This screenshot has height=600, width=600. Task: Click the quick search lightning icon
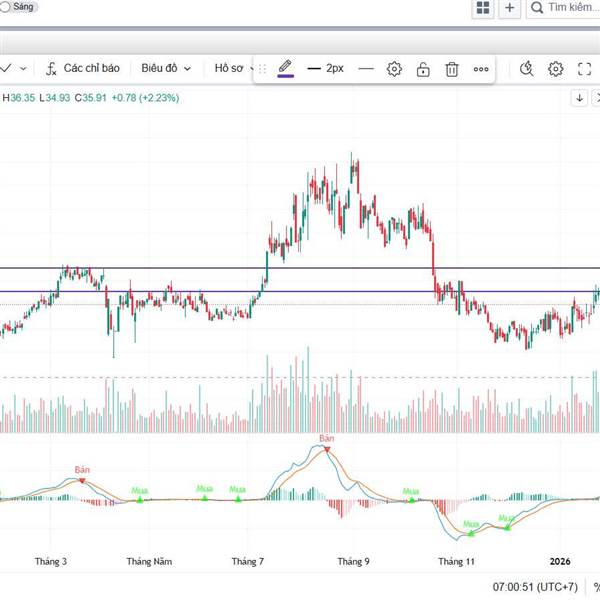(x=527, y=69)
